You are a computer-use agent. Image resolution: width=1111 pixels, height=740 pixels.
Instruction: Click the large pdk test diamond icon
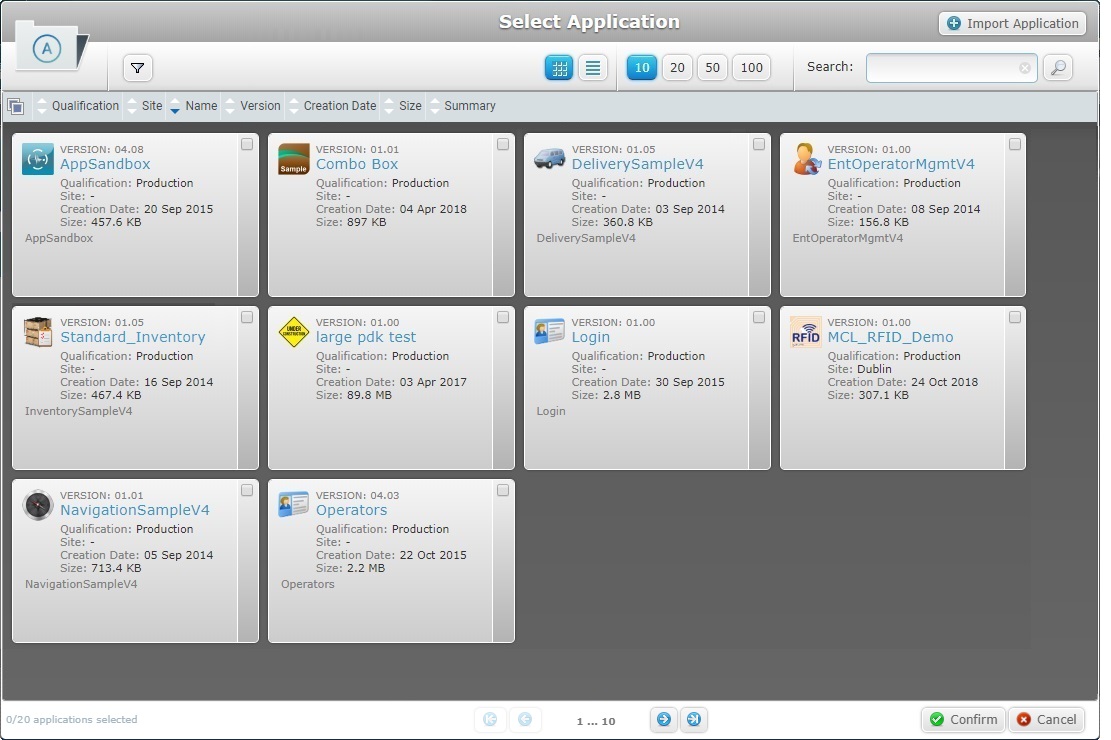[x=293, y=332]
